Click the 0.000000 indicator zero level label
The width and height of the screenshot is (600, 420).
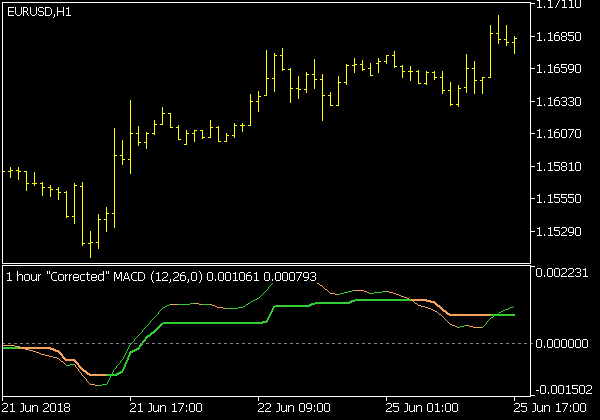[562, 343]
